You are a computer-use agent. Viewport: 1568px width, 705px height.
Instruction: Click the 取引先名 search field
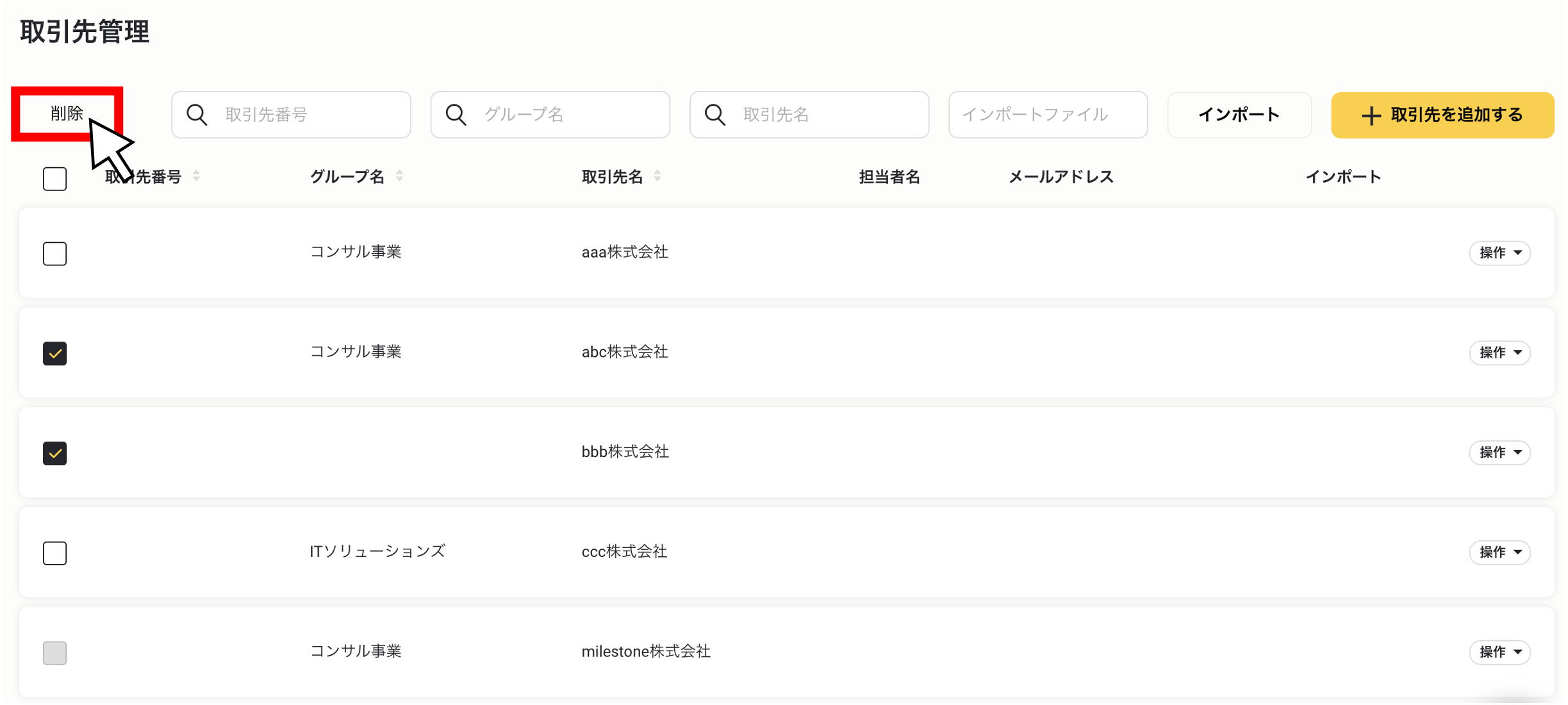pyautogui.click(x=809, y=115)
